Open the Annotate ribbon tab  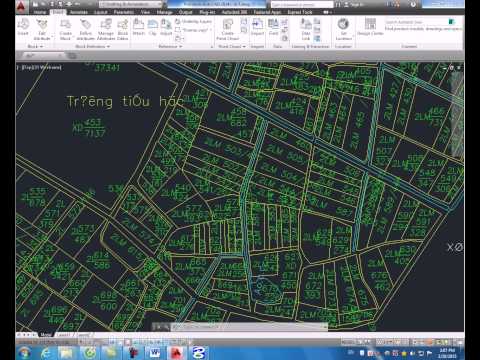pos(79,12)
